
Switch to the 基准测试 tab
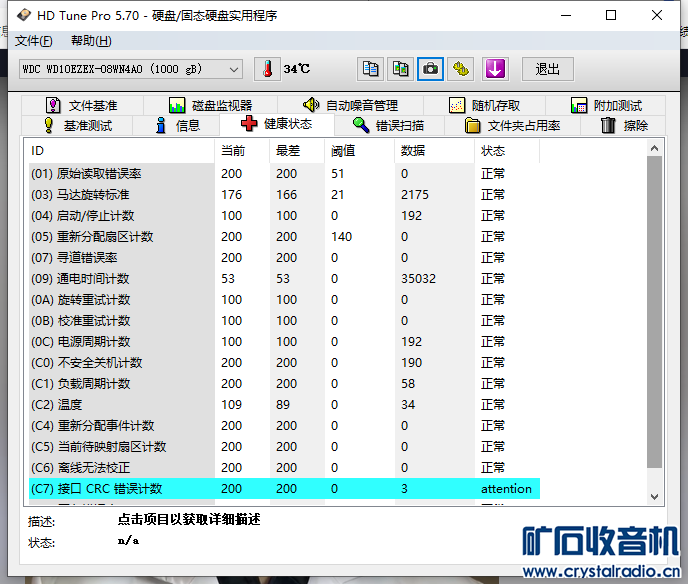coord(77,126)
